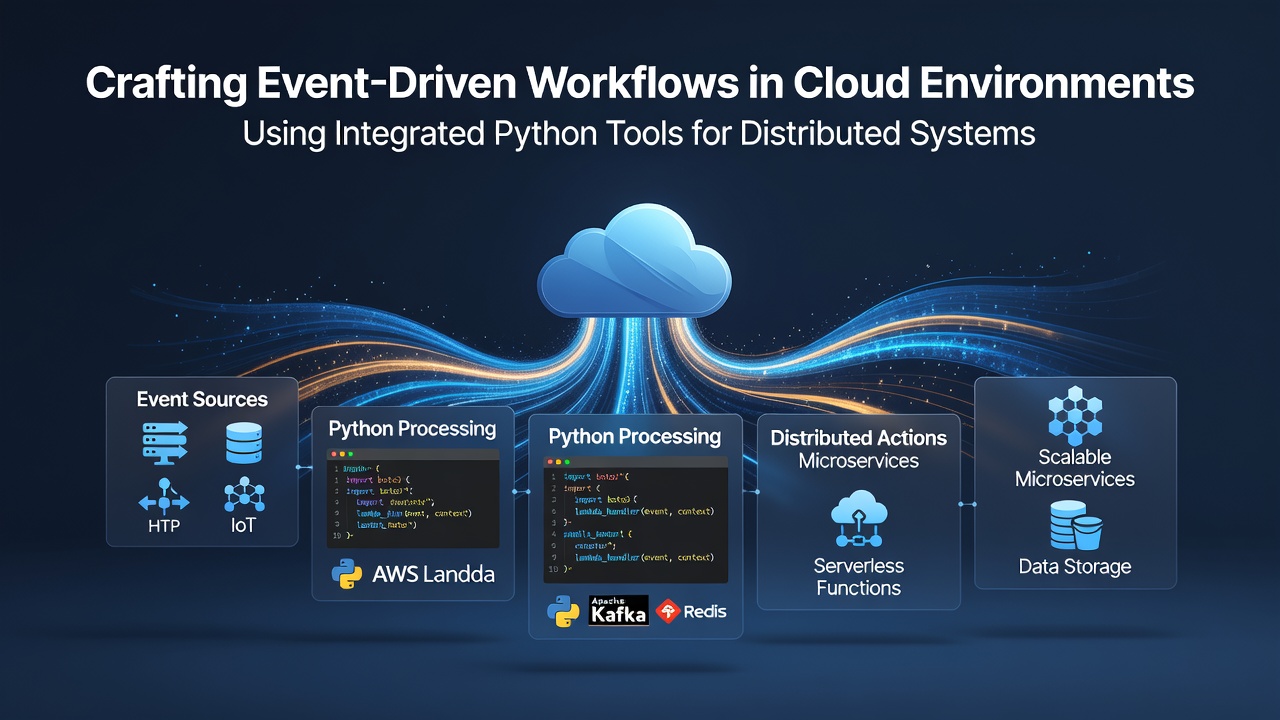This screenshot has height=720, width=1280.
Task: Click the title "Crafting Event-Driven Workflows in Cloud Environments"
Action: [x=640, y=84]
